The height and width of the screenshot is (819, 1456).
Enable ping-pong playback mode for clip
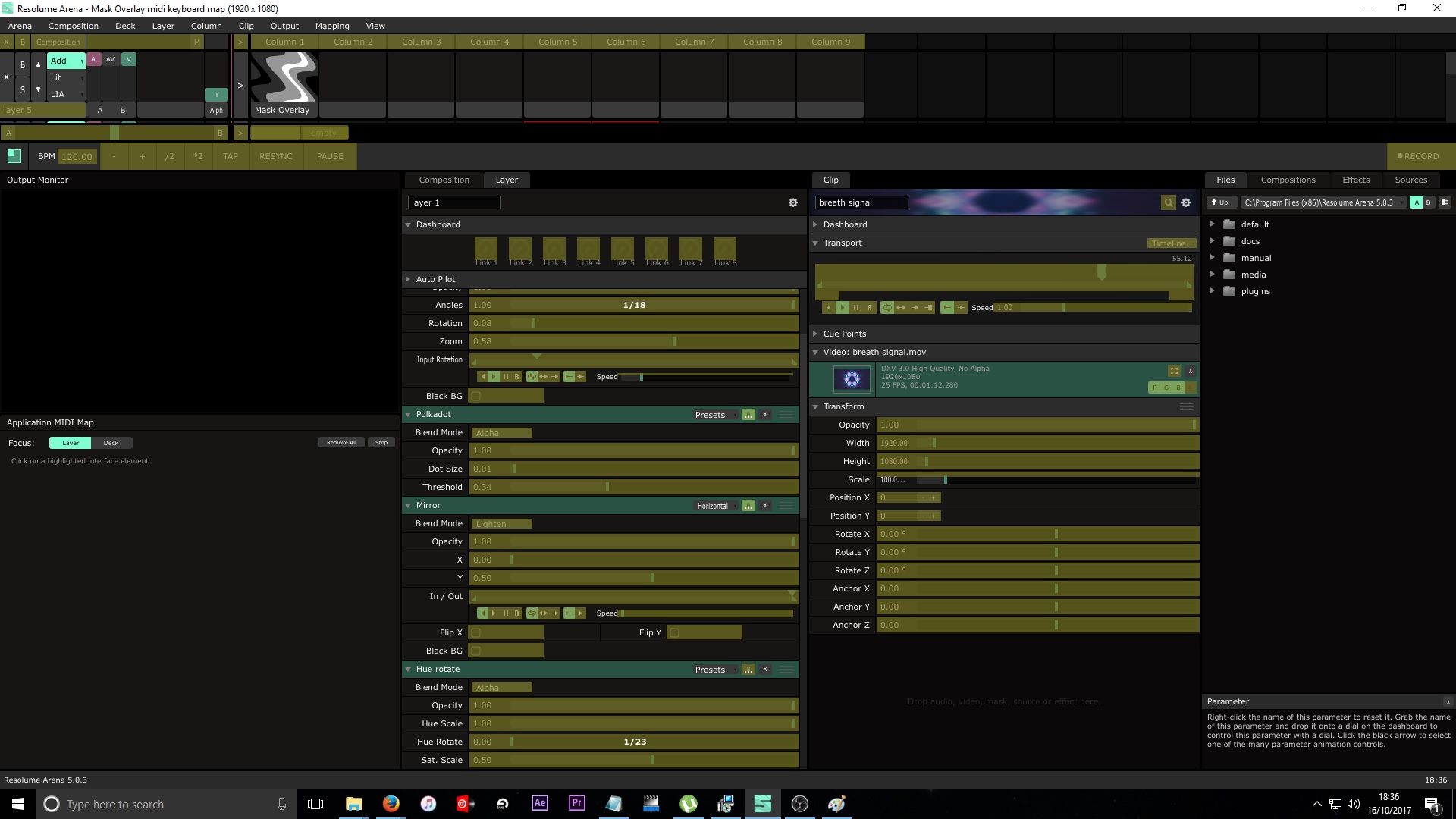coord(901,308)
